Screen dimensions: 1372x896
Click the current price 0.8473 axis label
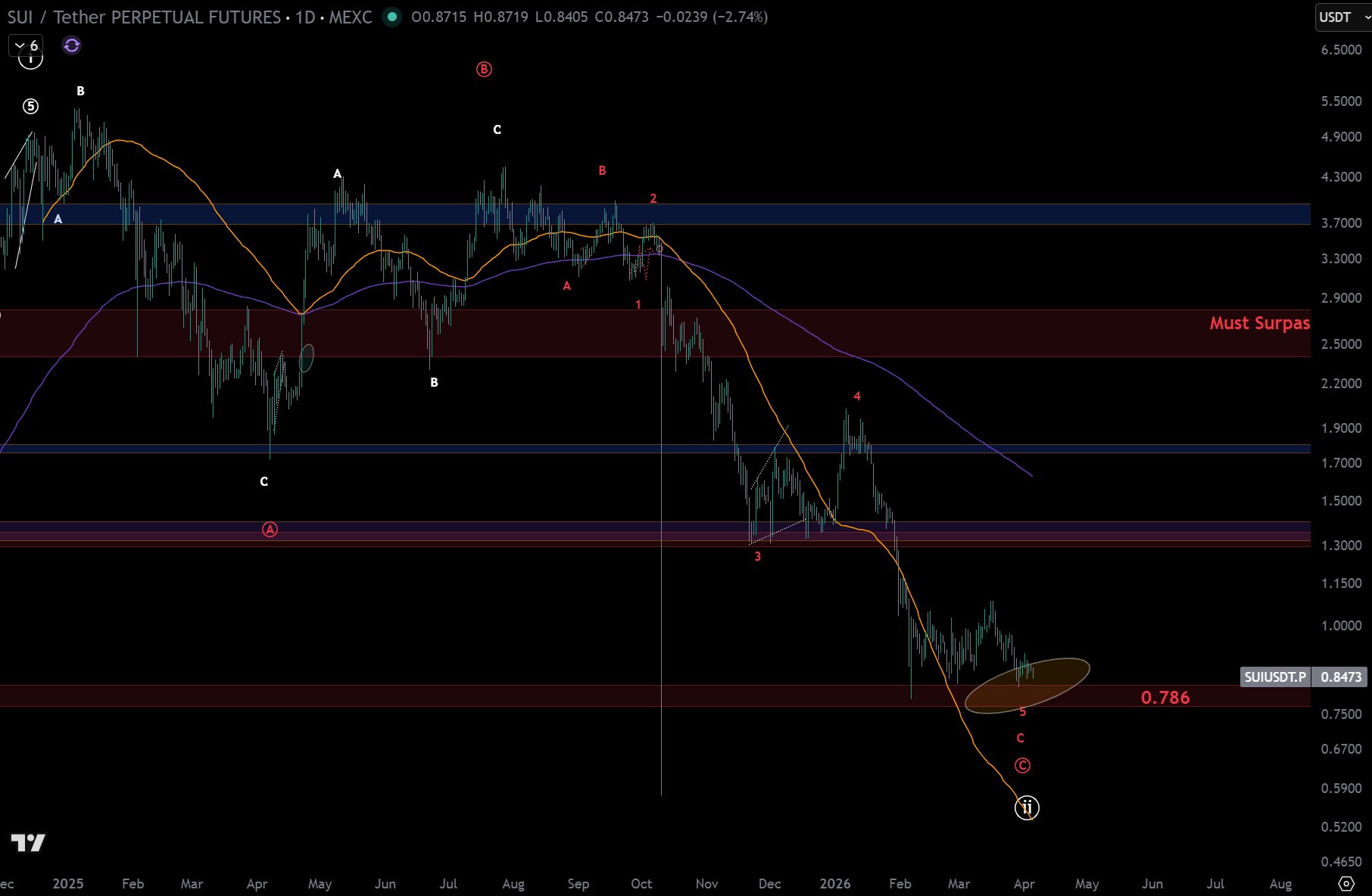coord(1340,677)
